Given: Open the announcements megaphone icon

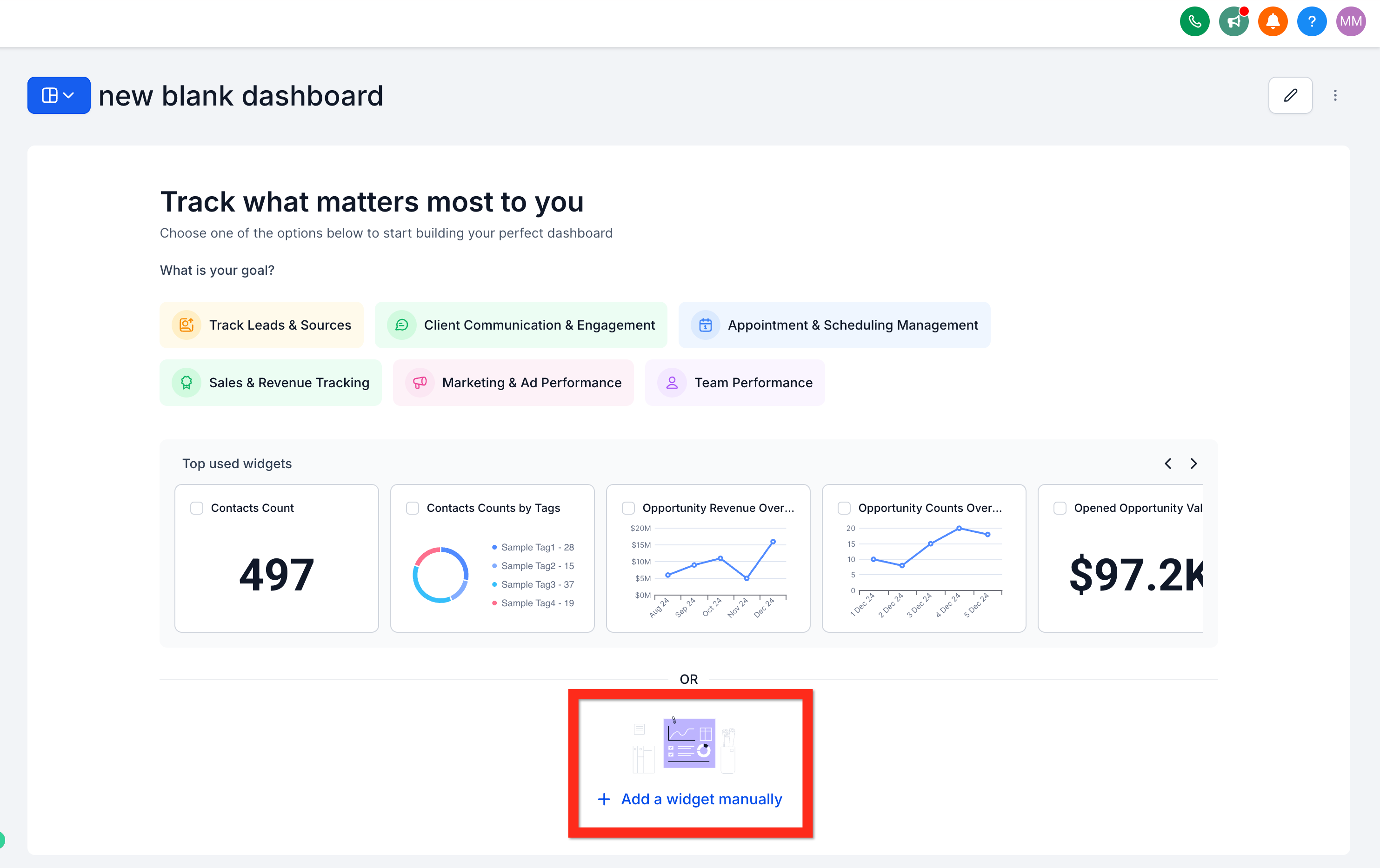Looking at the screenshot, I should 1233,21.
